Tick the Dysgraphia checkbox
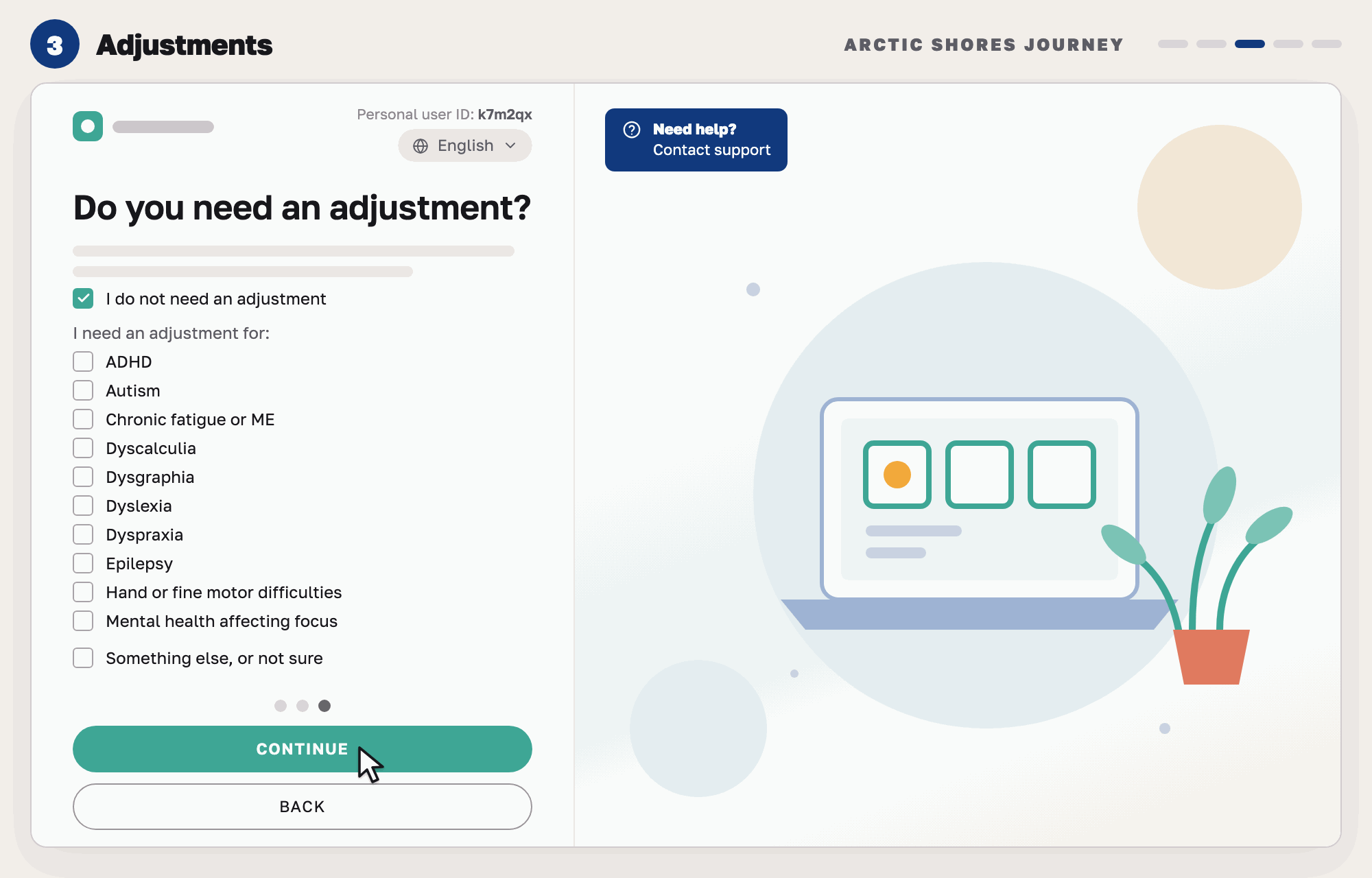This screenshot has height=878, width=1372. [83, 477]
